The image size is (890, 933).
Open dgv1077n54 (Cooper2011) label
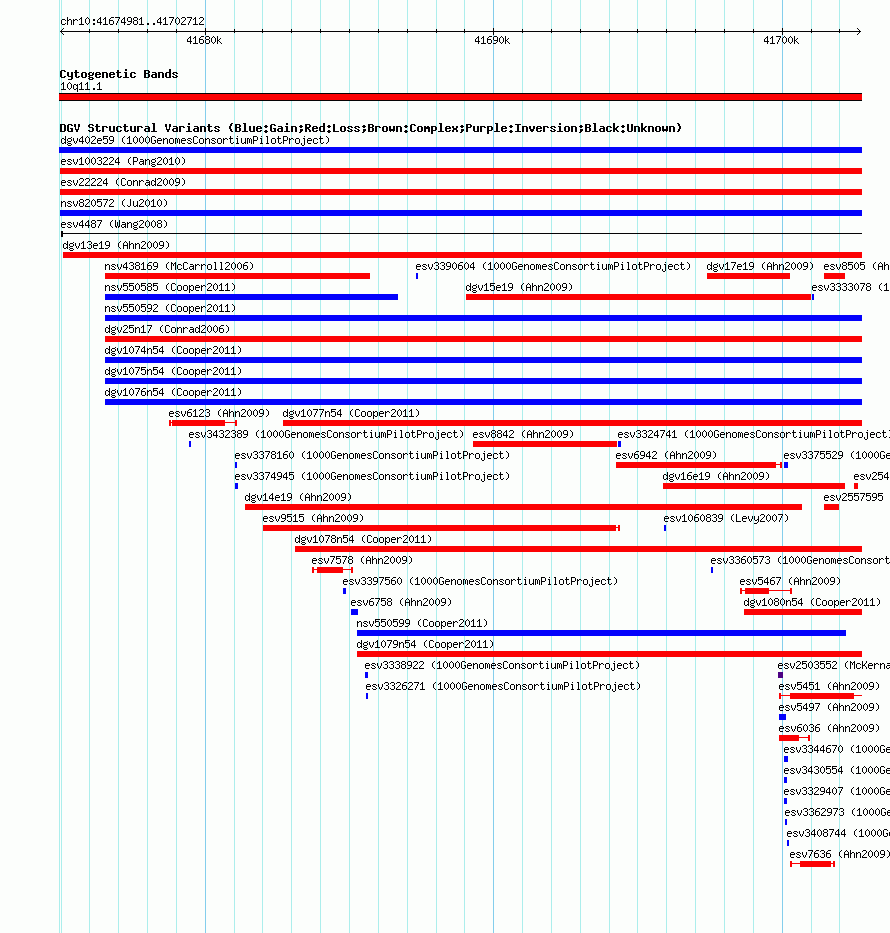(x=351, y=413)
